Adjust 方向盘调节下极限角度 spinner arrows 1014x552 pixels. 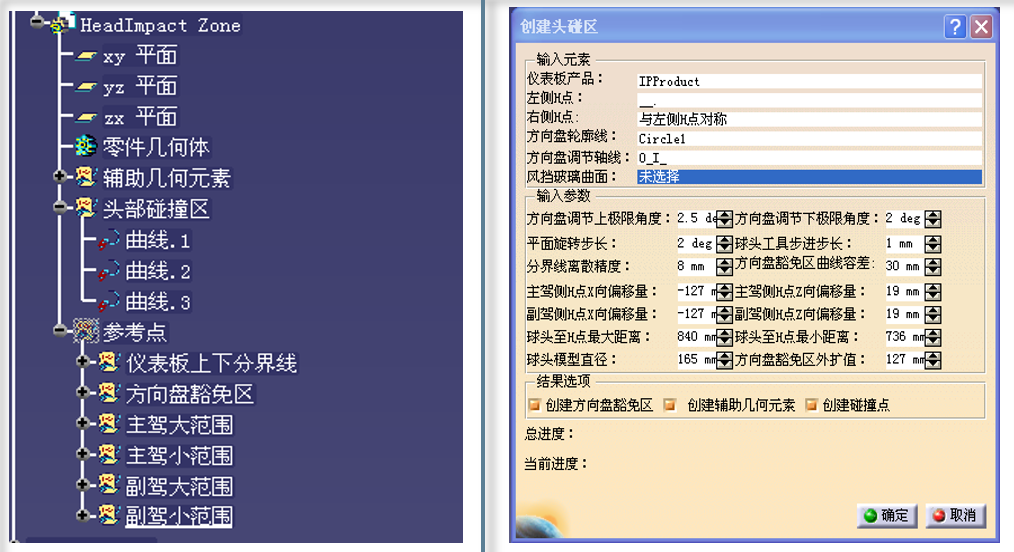933,219
